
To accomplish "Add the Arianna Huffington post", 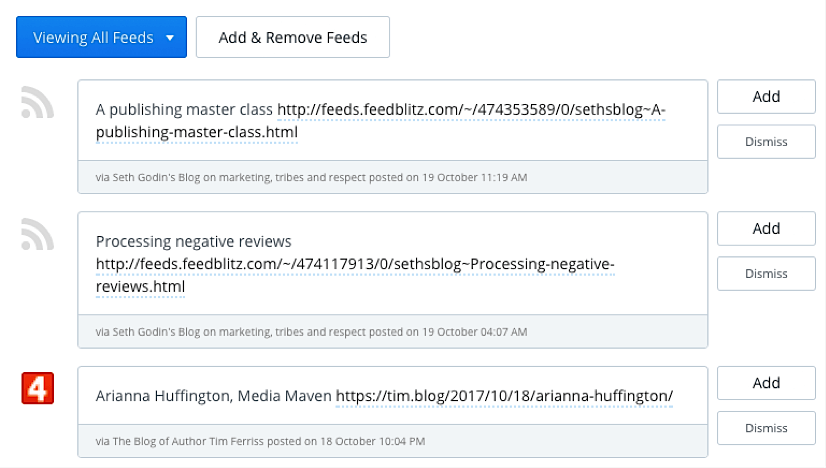I will coord(766,383).
